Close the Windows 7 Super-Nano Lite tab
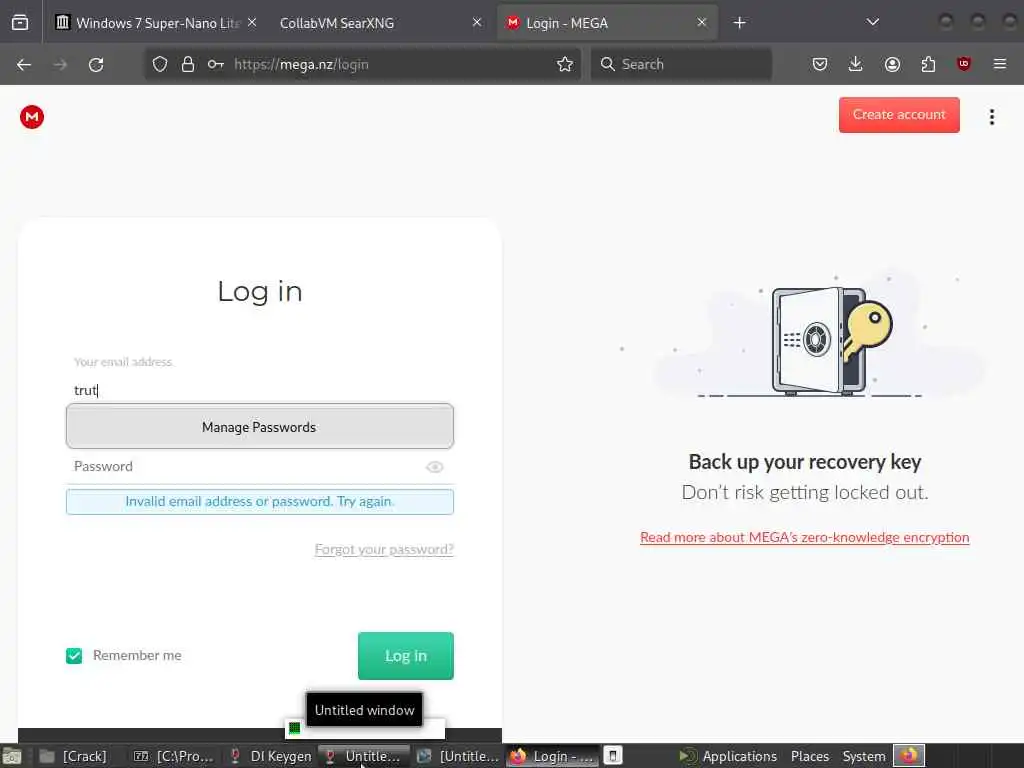1024x768 pixels. coord(252,23)
